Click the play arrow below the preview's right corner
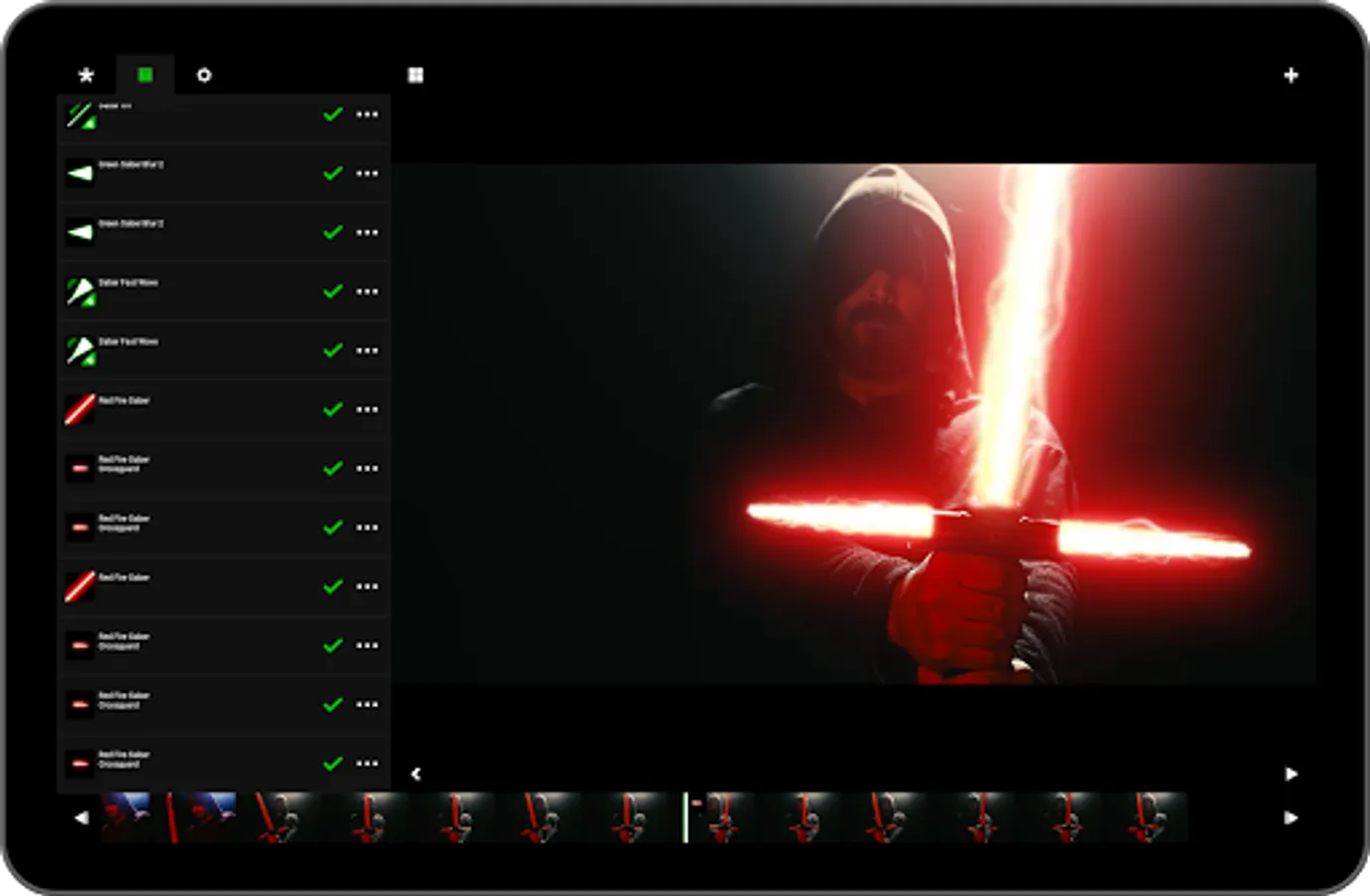This screenshot has height=896, width=1370. [x=1291, y=774]
